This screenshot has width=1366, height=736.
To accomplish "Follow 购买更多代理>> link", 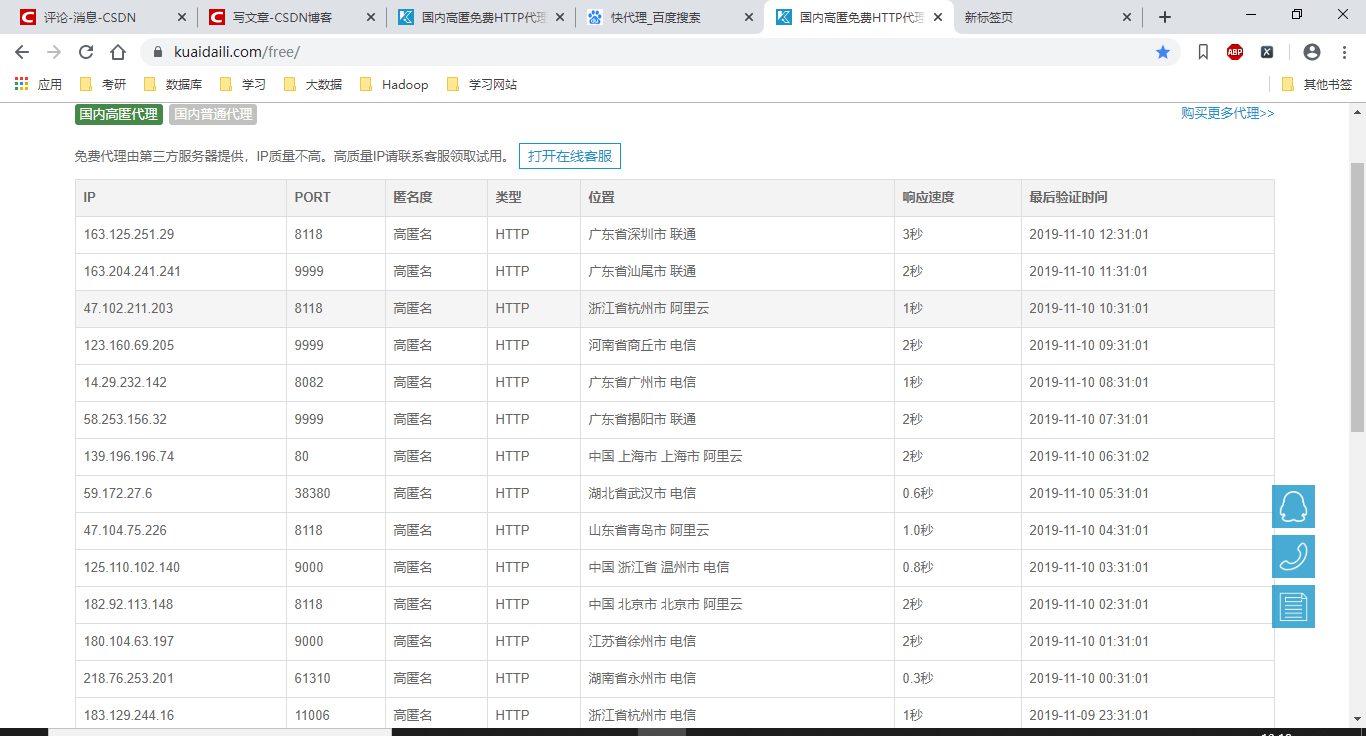I will point(1228,113).
